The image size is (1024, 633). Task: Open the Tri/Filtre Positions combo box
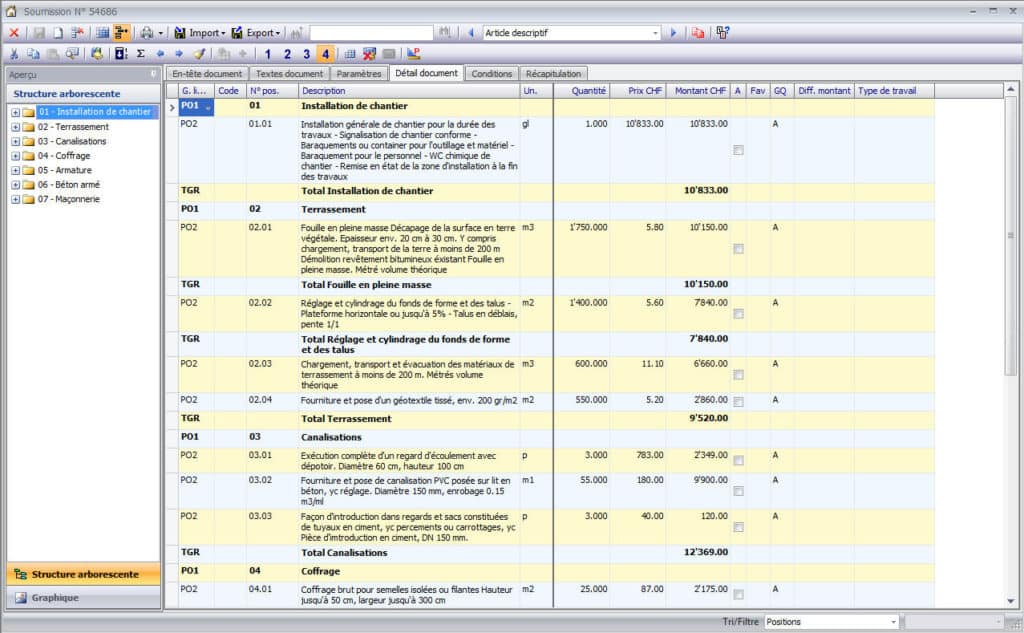pos(831,622)
